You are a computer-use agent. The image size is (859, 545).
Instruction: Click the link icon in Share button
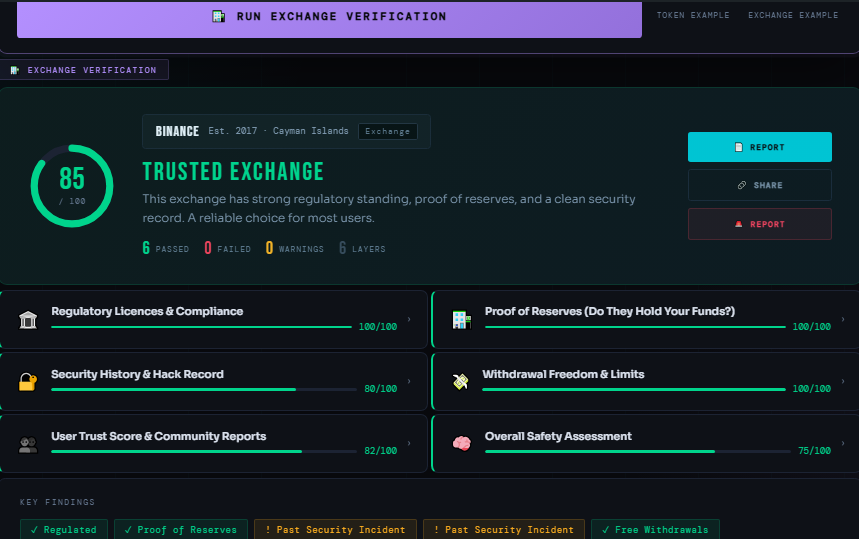coord(742,185)
